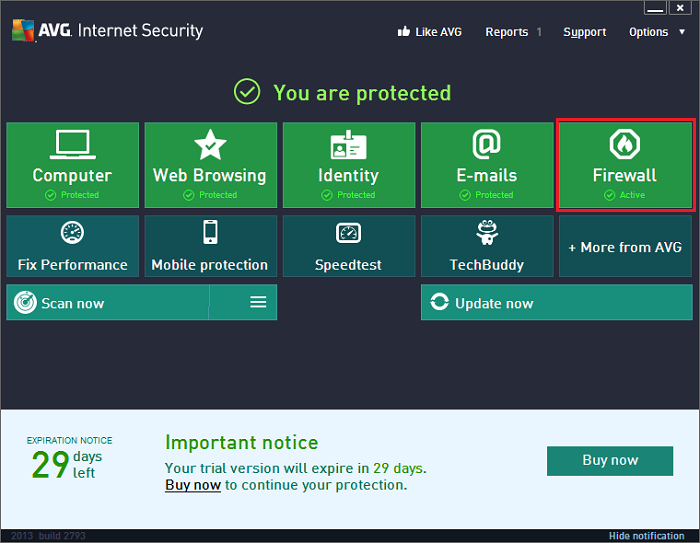
Task: Click the thumbs-up Like AVG icon
Action: click(404, 31)
